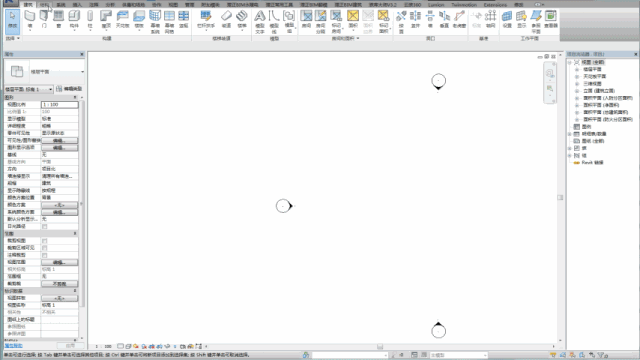Switch to the Systems ribbon tab
640x360 pixels.
[x=61, y=4]
